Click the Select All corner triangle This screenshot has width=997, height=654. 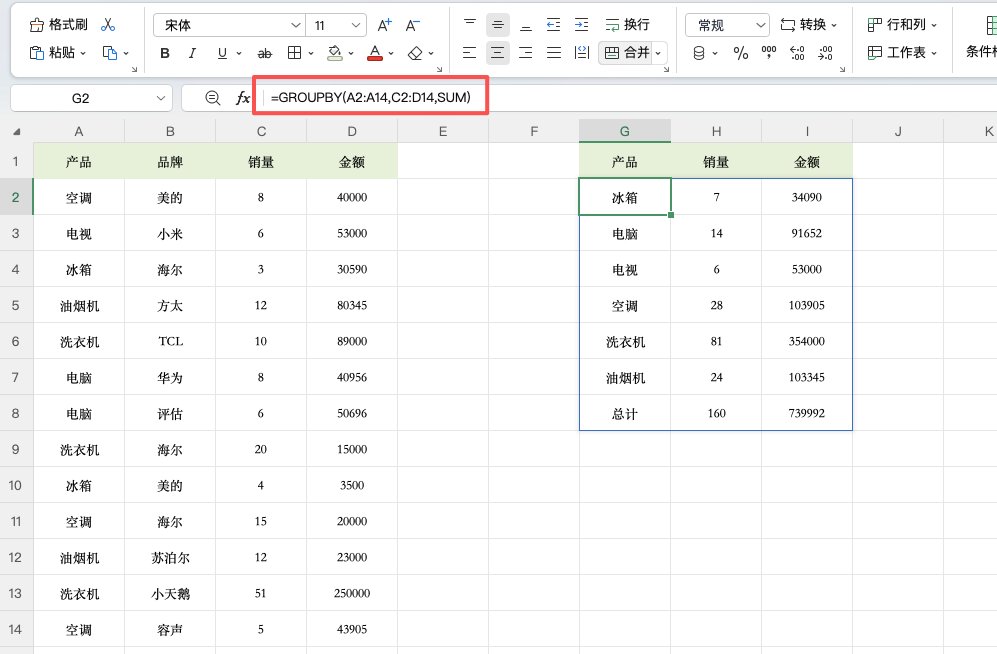point(17,132)
